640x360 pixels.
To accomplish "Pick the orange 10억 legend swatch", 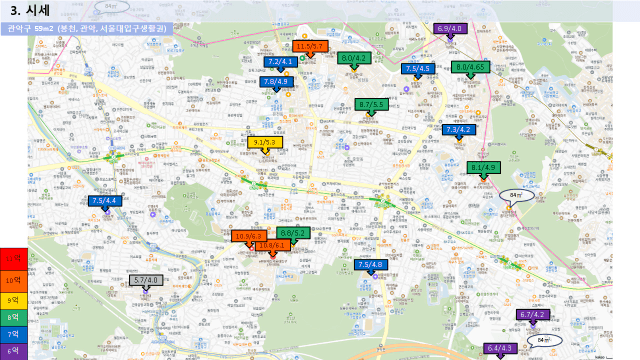I will (x=13, y=281).
